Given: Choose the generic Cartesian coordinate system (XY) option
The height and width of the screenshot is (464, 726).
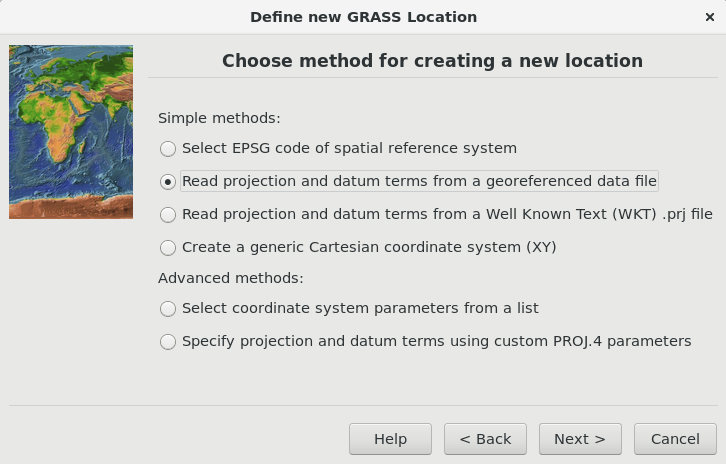Looking at the screenshot, I should point(168,248).
